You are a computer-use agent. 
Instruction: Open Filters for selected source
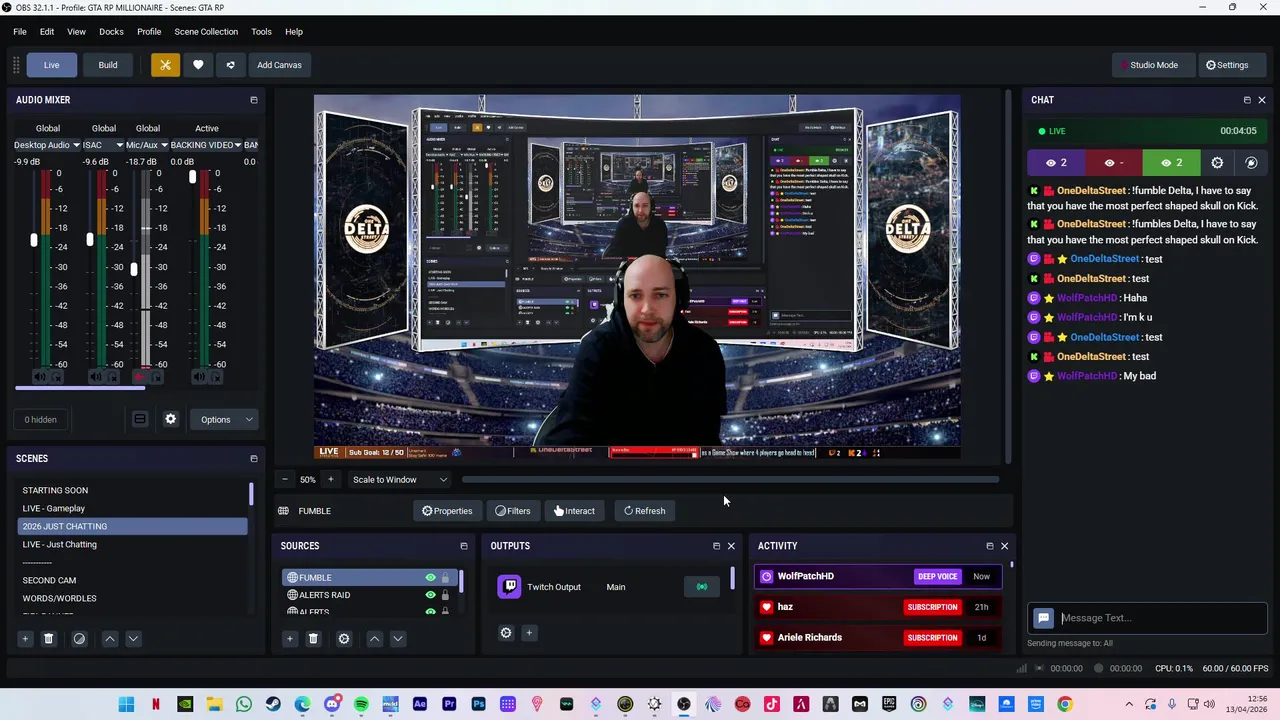point(513,511)
